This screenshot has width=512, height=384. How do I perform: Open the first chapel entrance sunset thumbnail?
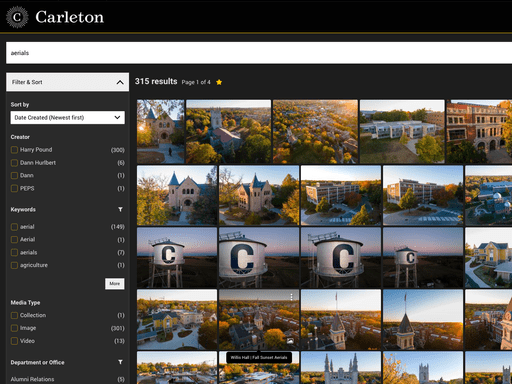[x=160, y=131]
